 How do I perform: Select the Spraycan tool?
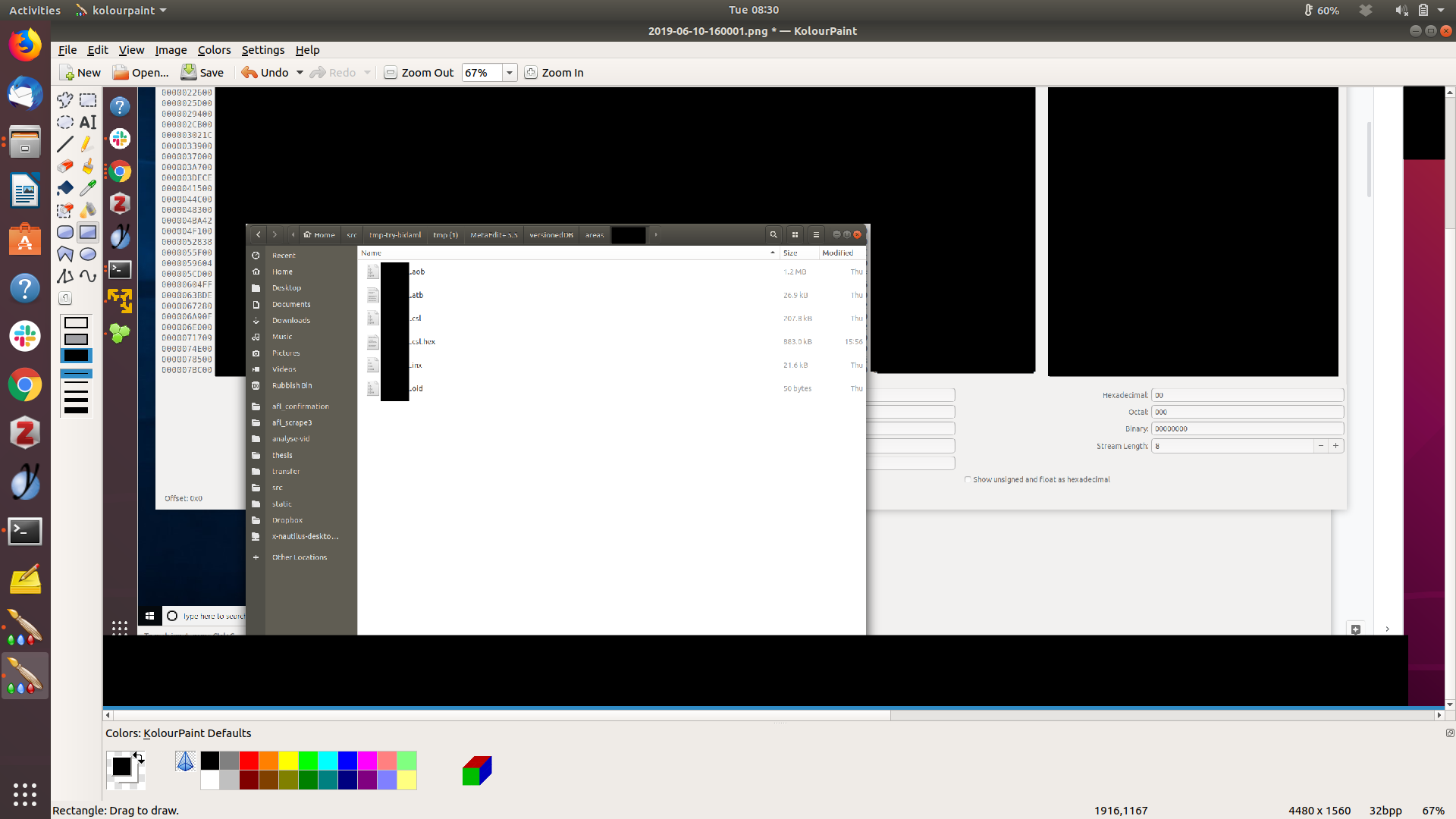[88, 210]
